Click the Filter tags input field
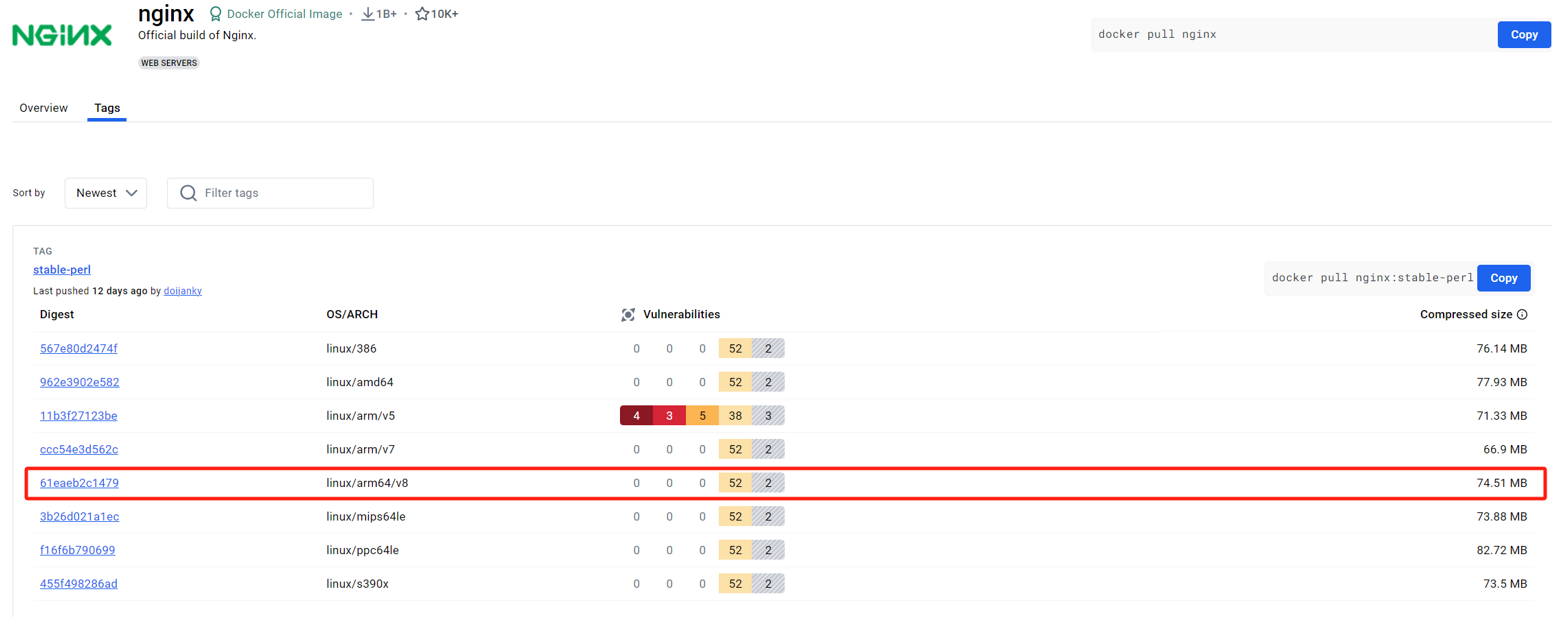The height and width of the screenshot is (617, 1552). (282, 193)
